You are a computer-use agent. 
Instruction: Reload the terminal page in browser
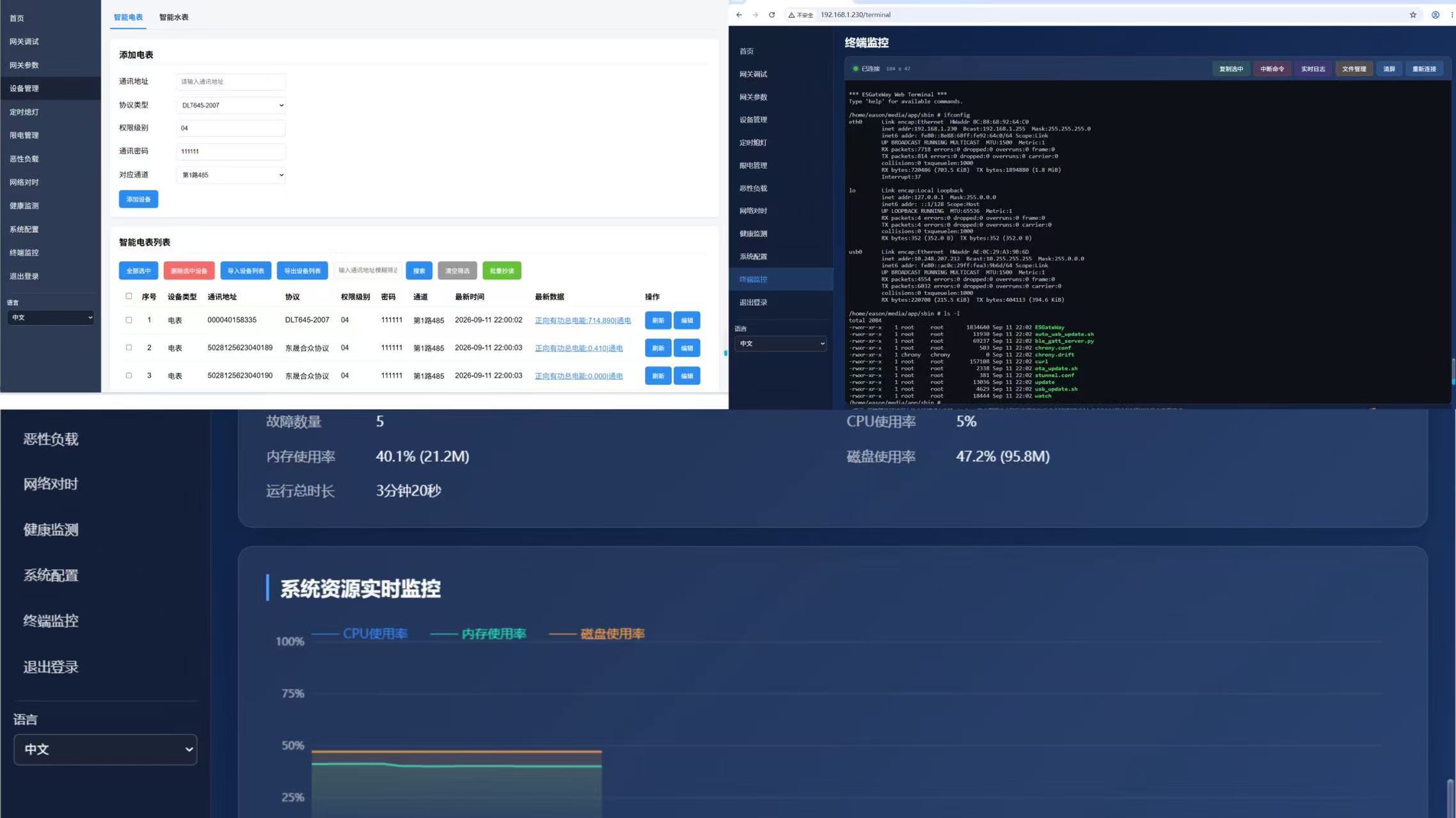click(x=772, y=15)
